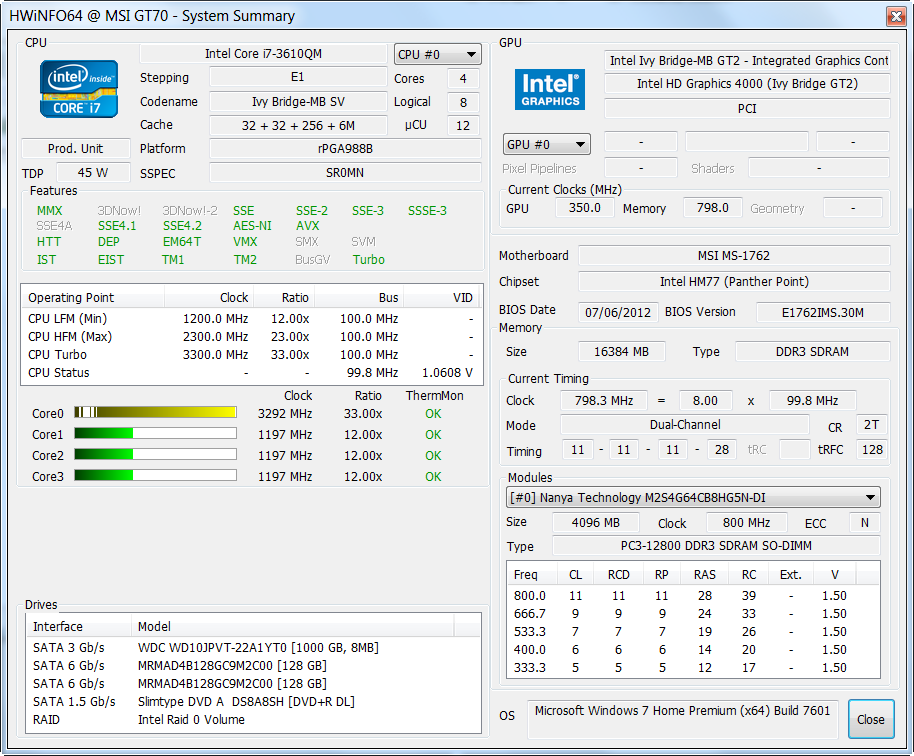Select the 666.7 frequency timing row
The width and height of the screenshot is (914, 756).
[x=693, y=614]
